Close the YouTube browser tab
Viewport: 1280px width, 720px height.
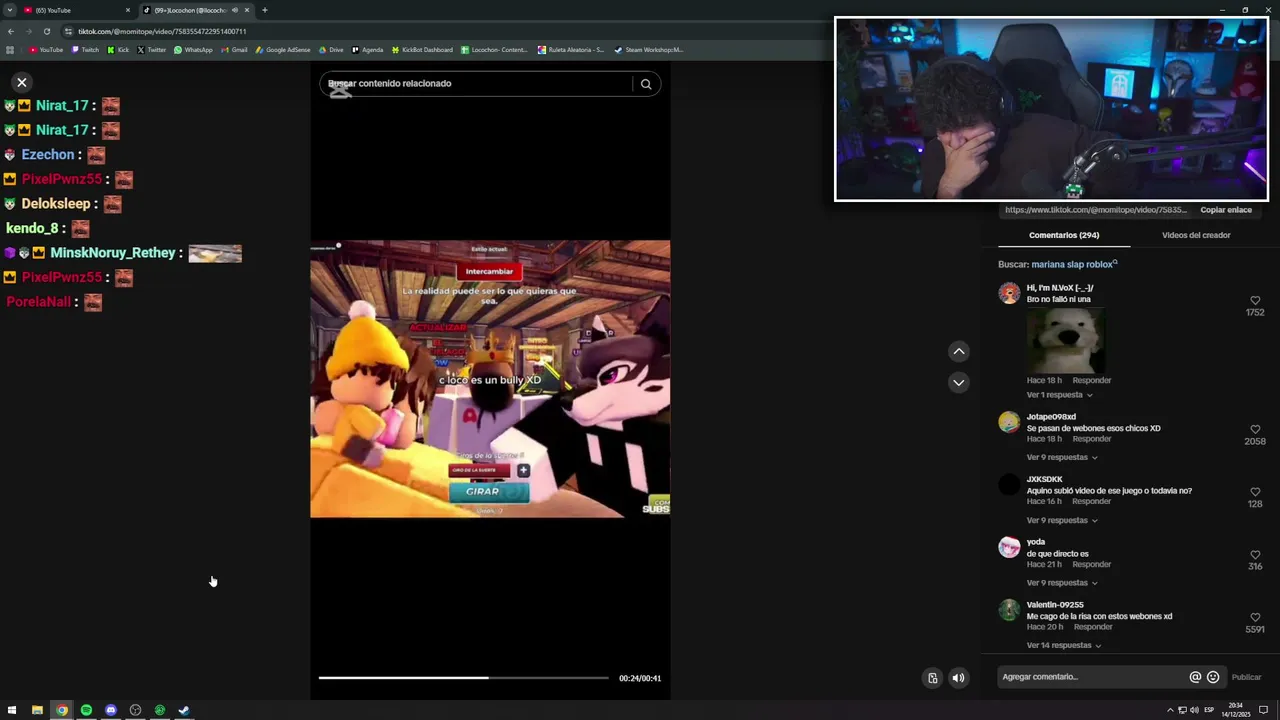(128, 10)
